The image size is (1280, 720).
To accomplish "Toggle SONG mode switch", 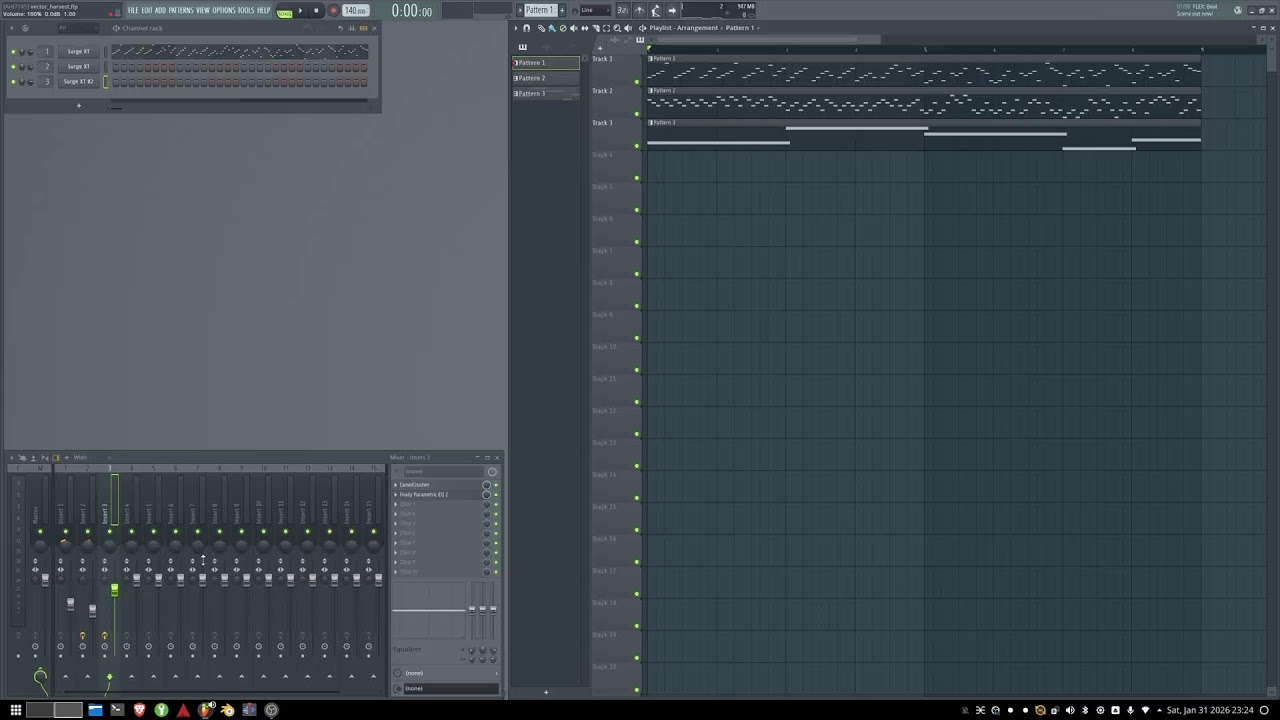I will click(285, 13).
